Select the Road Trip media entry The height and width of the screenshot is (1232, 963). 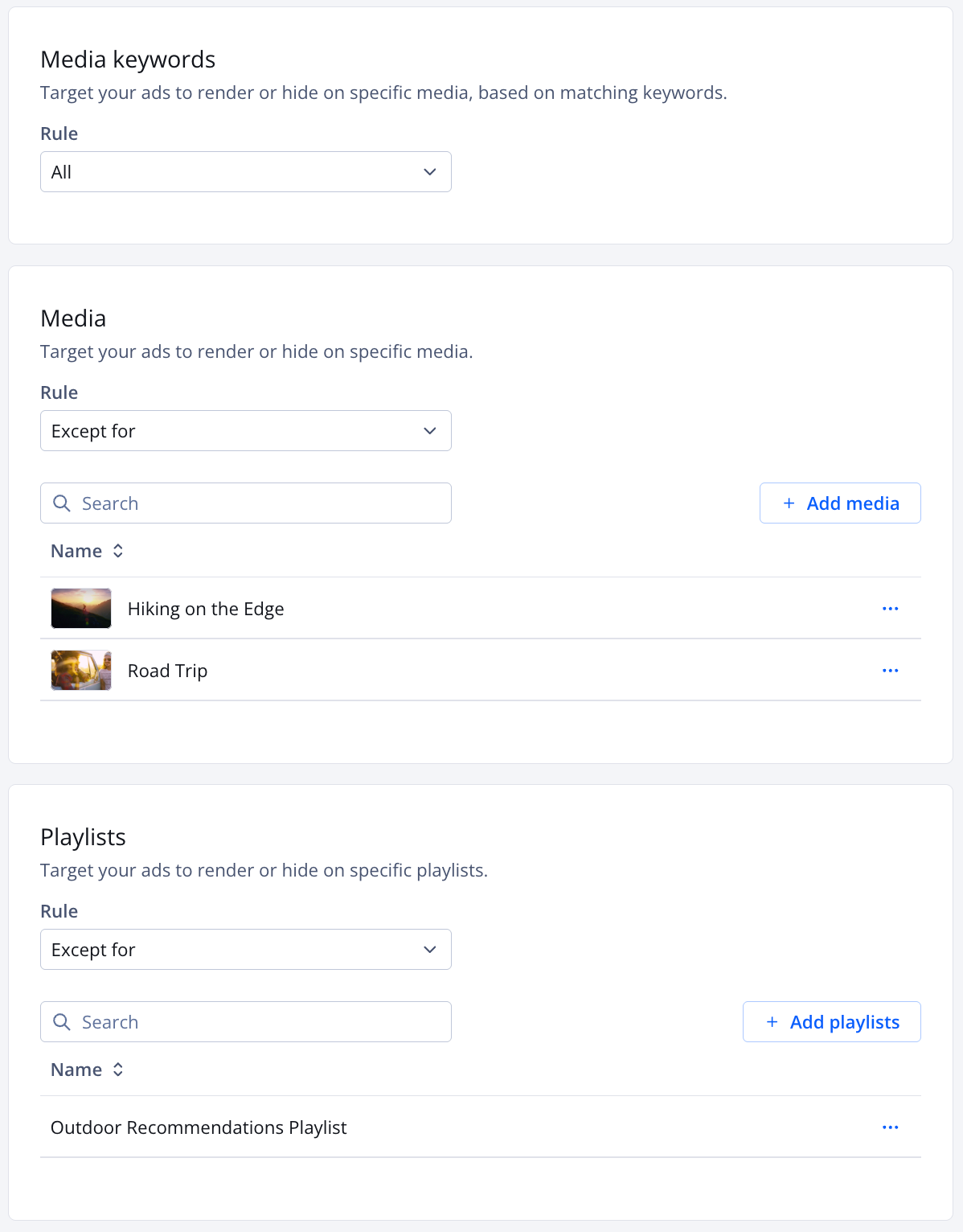tap(167, 670)
